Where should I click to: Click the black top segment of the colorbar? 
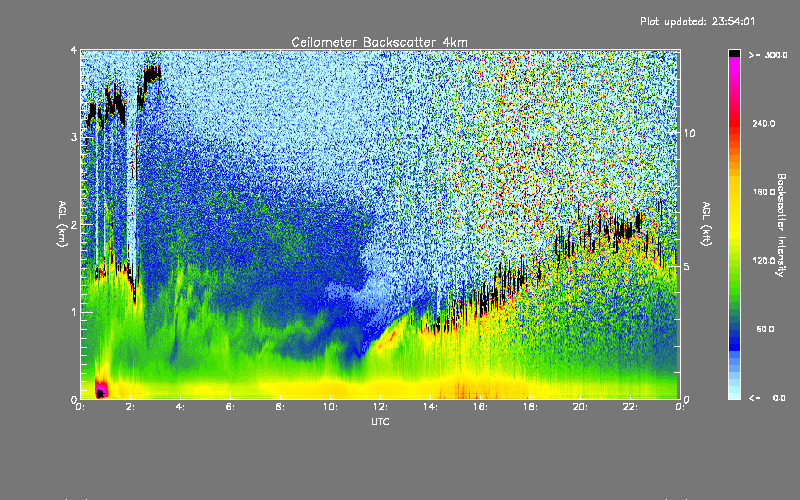pos(734,53)
